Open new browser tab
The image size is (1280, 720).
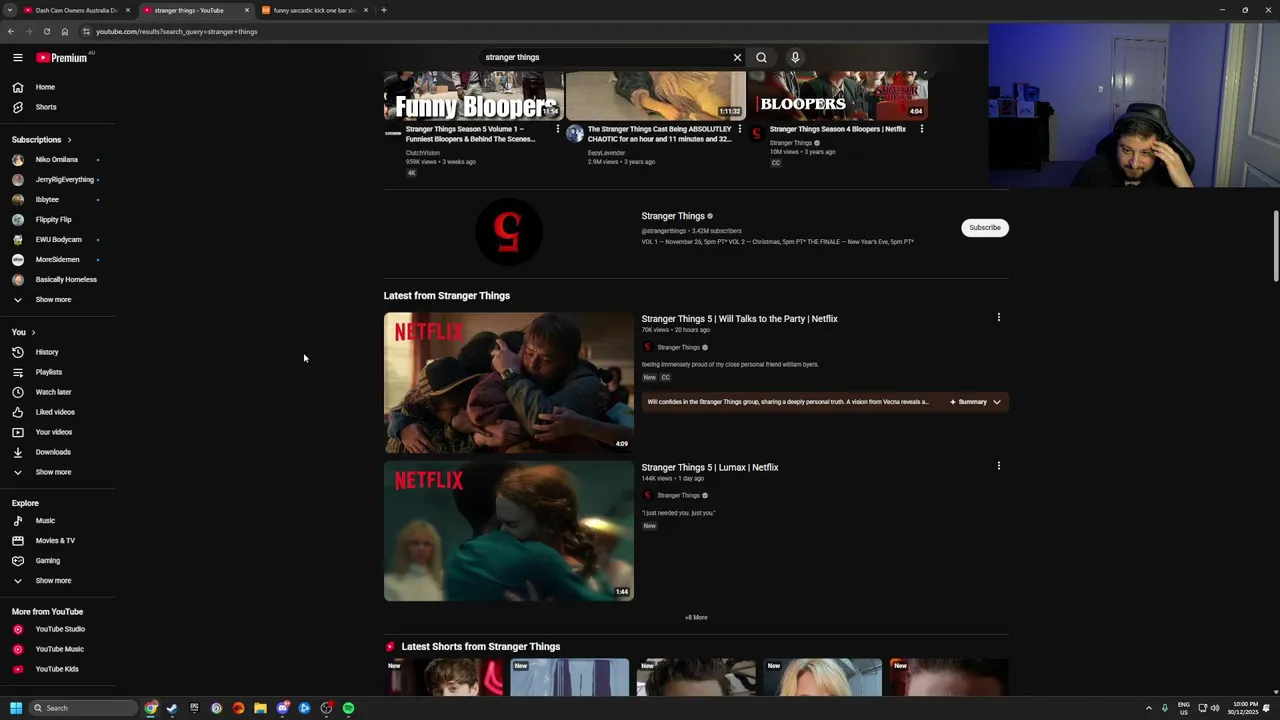pos(383,10)
